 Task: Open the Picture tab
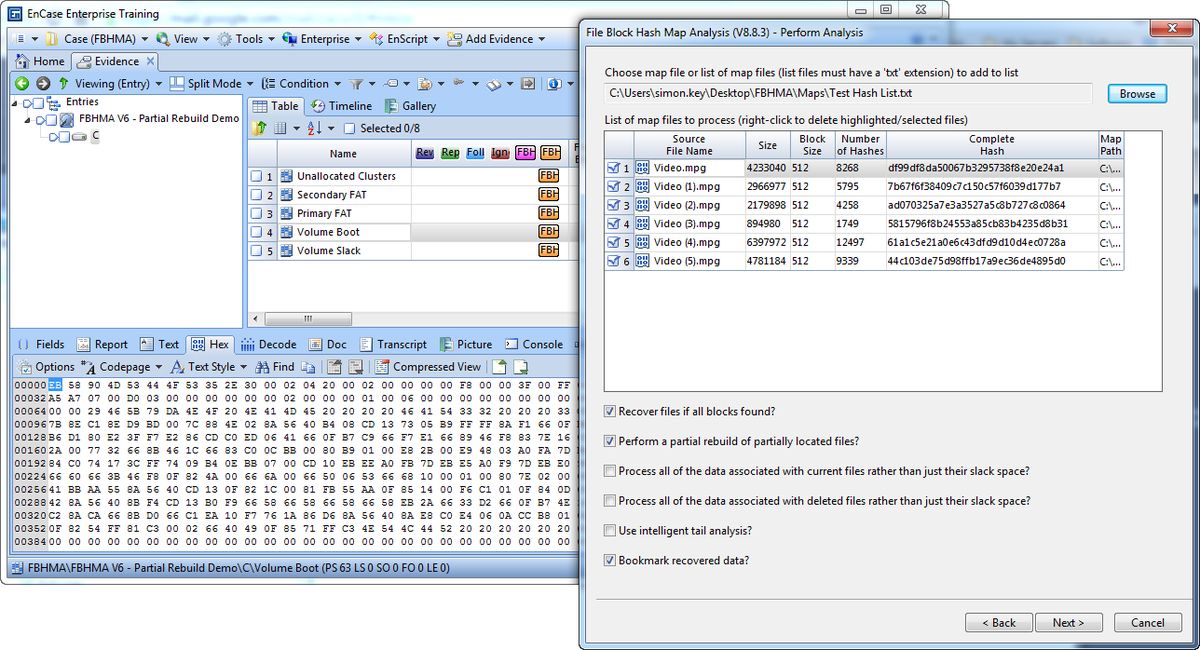click(x=466, y=344)
